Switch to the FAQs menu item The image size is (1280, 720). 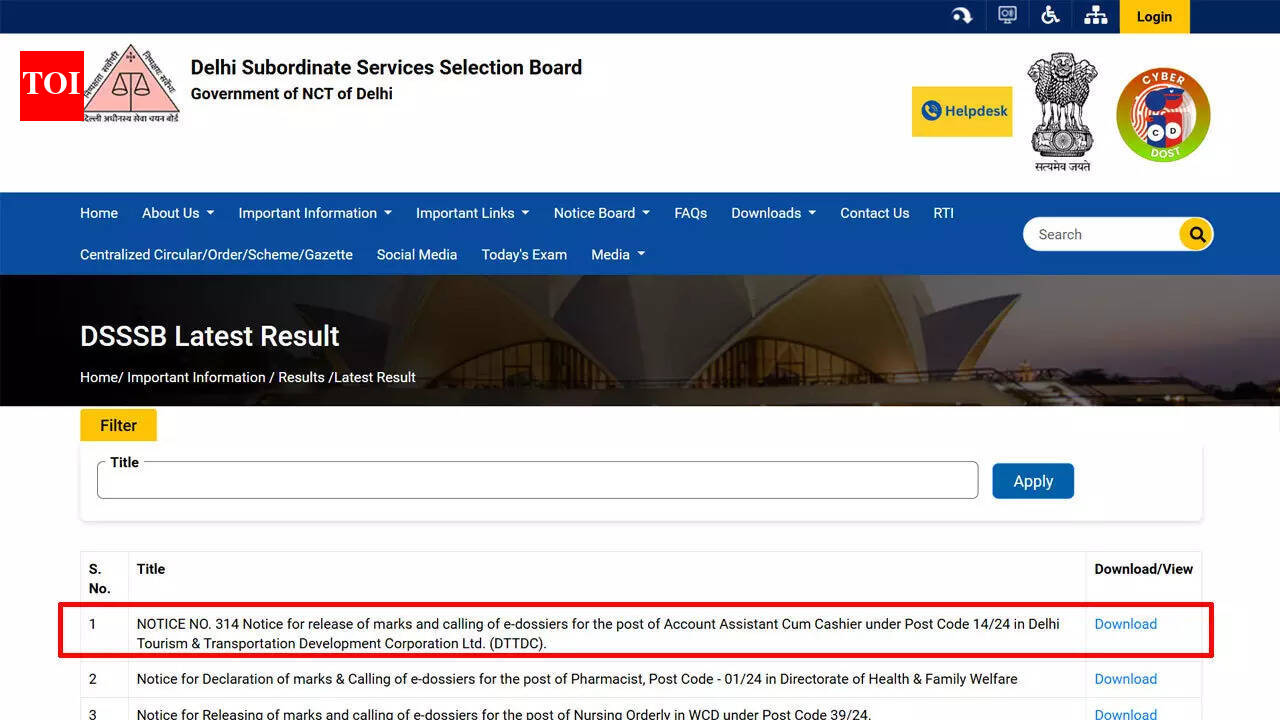pos(690,213)
